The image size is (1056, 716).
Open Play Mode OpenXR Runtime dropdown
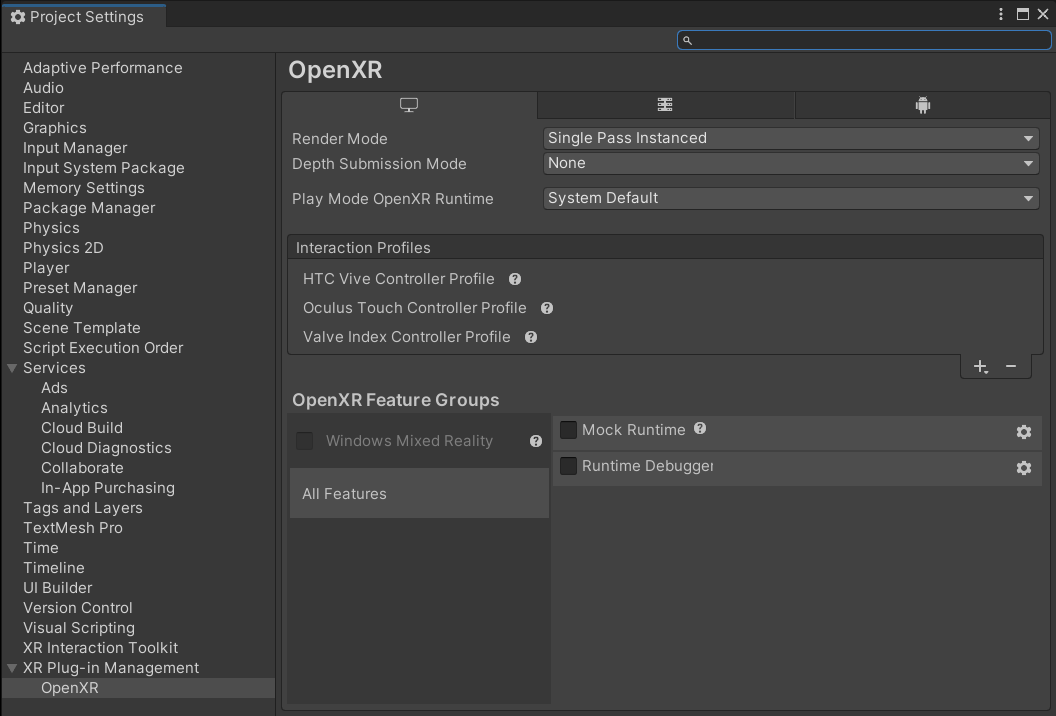[x=790, y=198]
